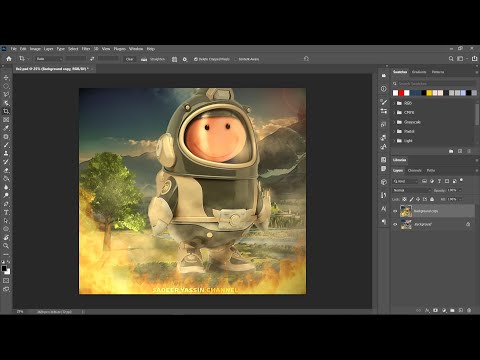480x360 pixels.
Task: Switch to the Gradients tab
Action: (x=419, y=72)
